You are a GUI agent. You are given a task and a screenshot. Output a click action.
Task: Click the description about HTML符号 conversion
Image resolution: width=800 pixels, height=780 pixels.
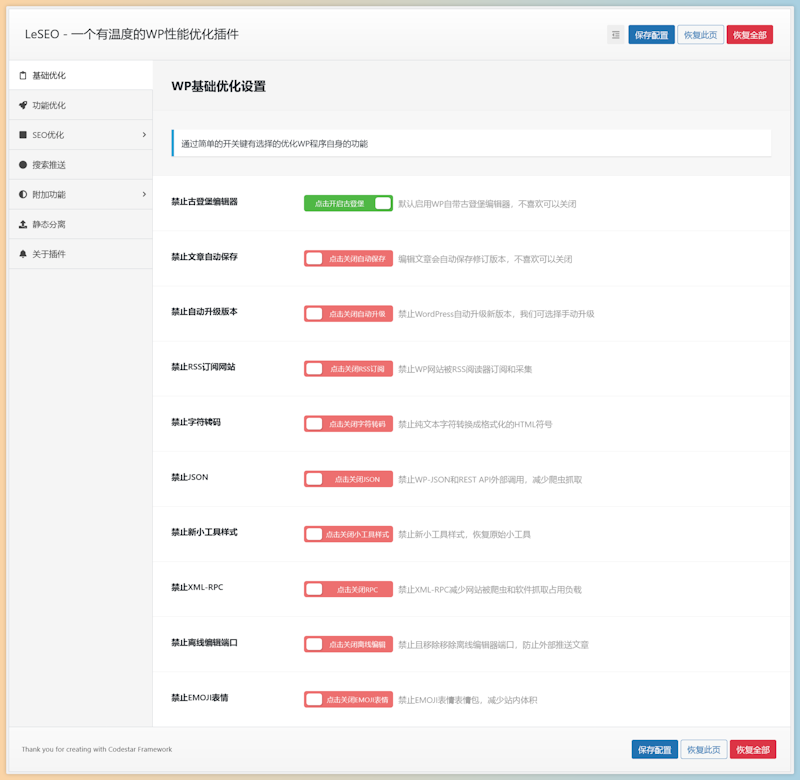pyautogui.click(x=474, y=424)
